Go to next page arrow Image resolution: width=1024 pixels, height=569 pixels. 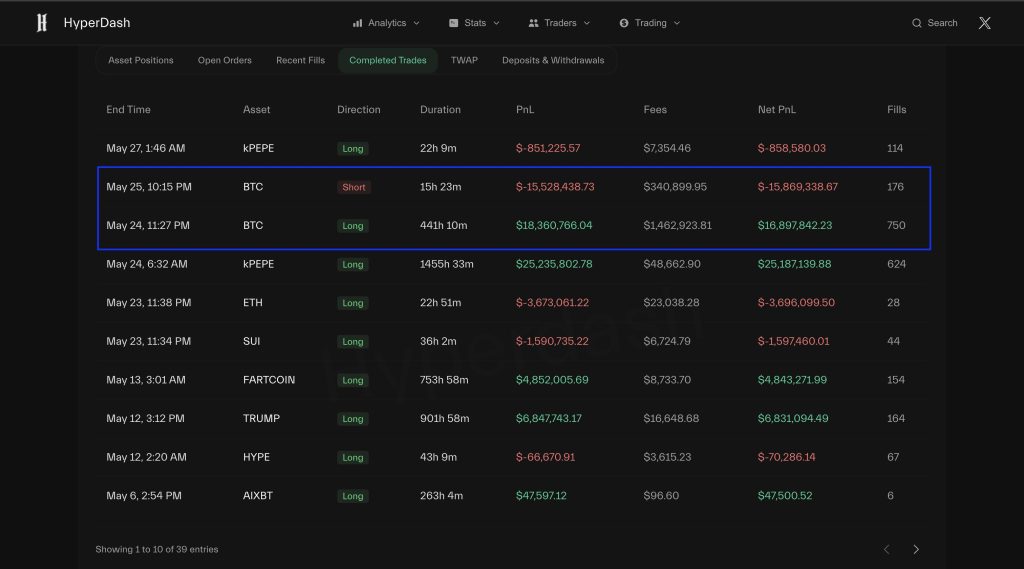[x=916, y=549]
